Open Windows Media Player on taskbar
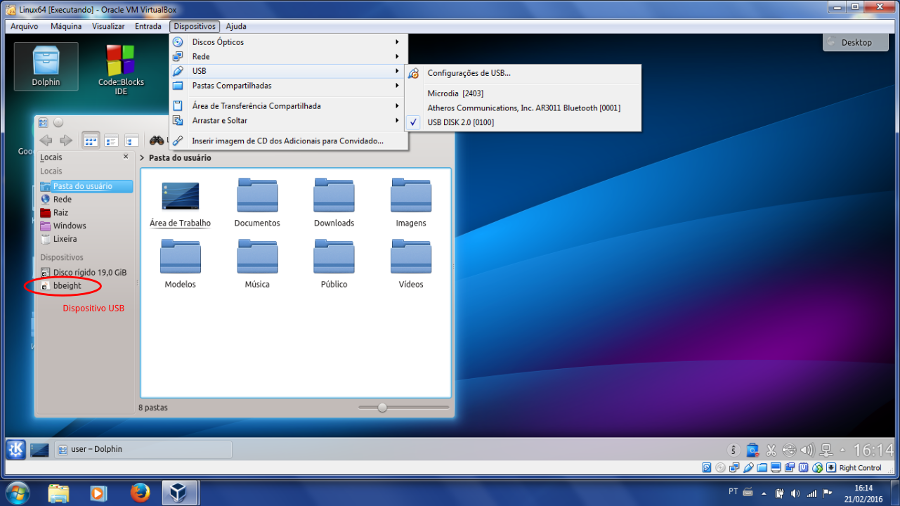The width and height of the screenshot is (900, 506). [x=98, y=493]
